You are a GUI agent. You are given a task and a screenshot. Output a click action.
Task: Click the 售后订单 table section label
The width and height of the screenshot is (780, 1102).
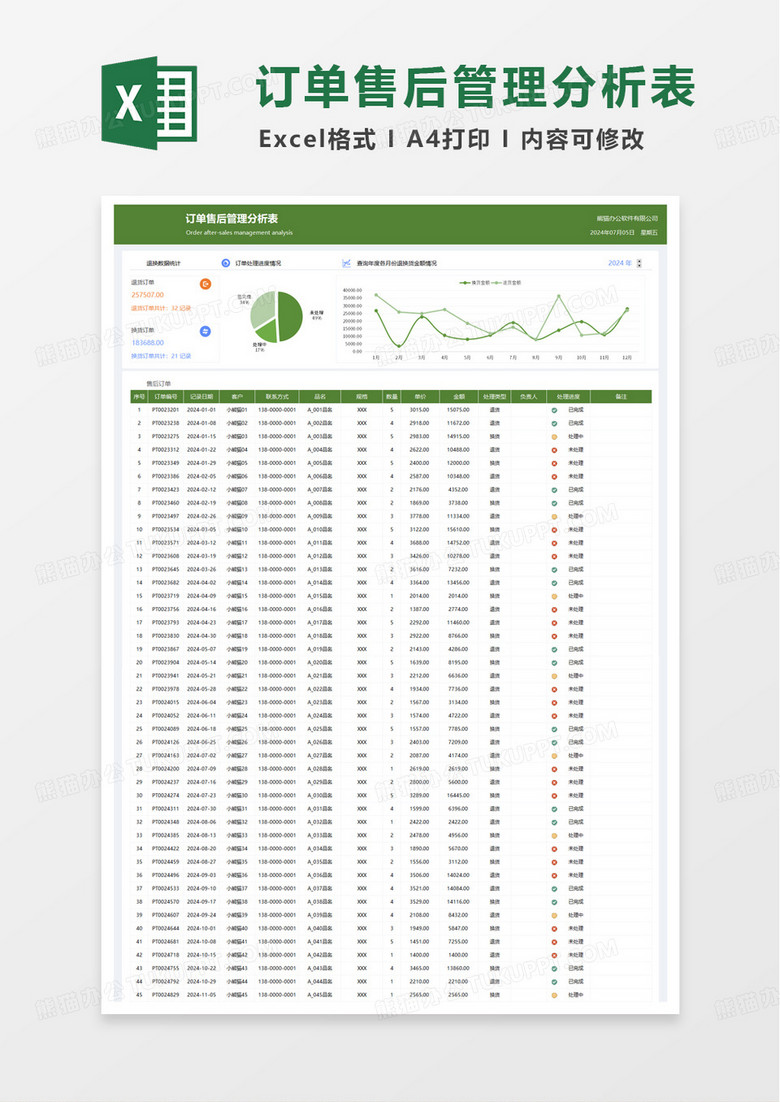[159, 383]
